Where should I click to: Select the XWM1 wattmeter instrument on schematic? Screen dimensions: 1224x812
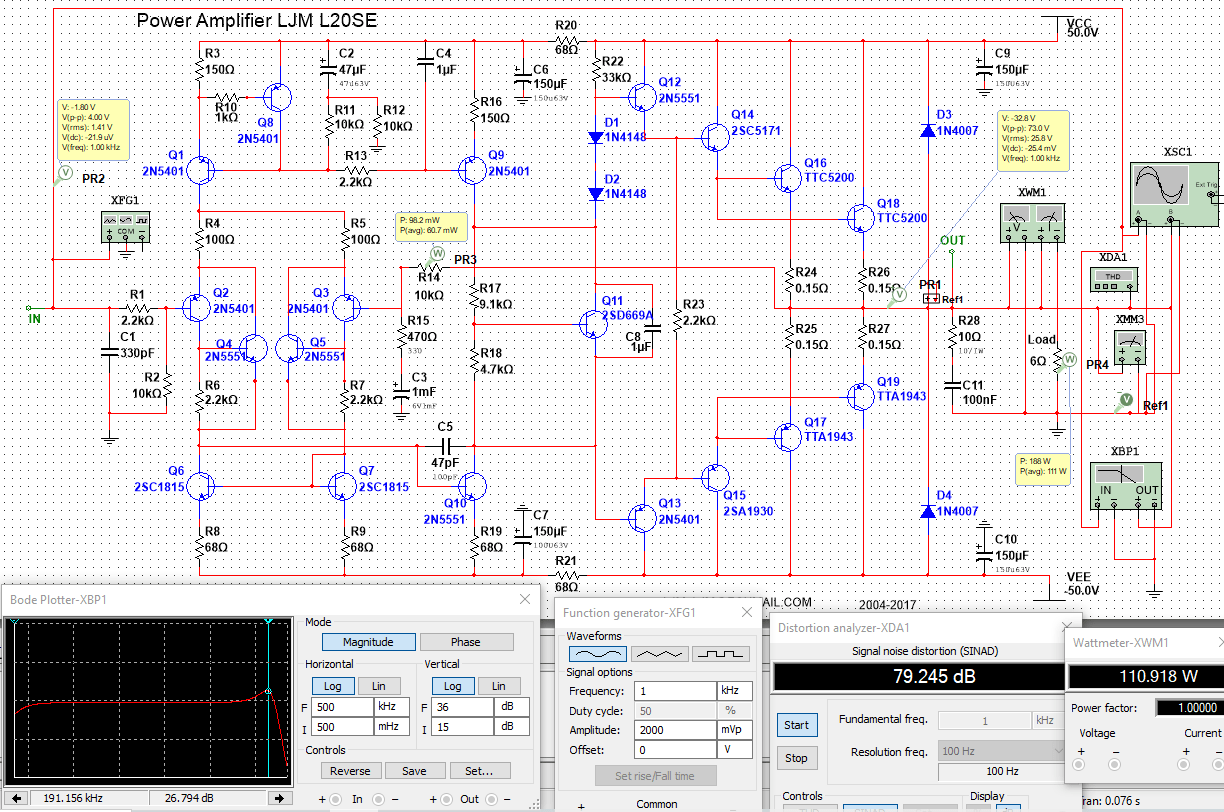coord(1033,221)
